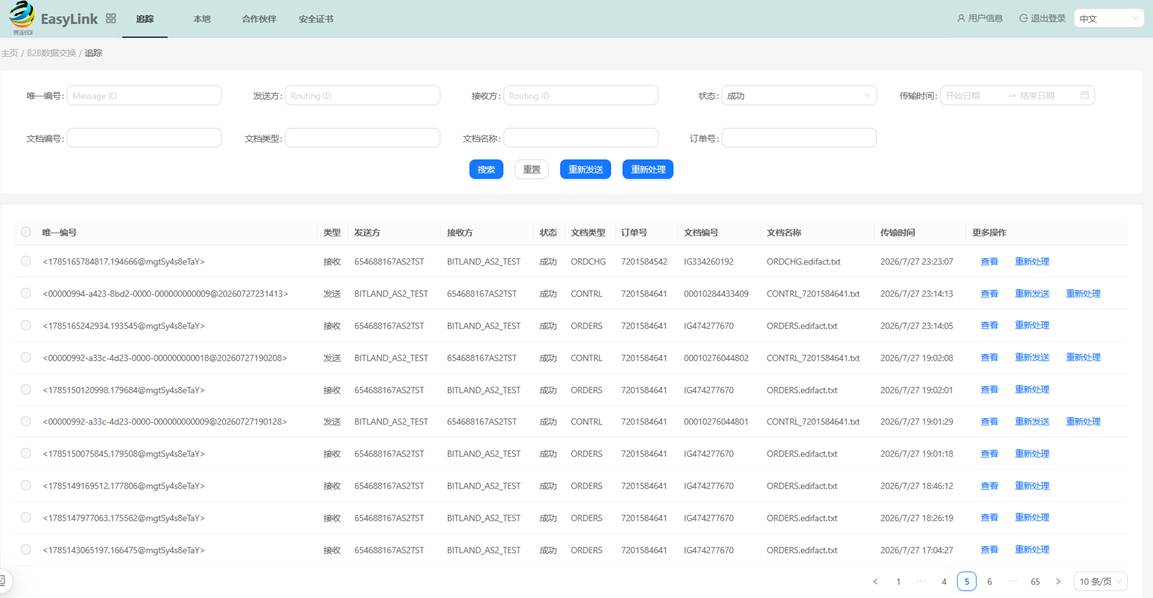The width and height of the screenshot is (1153, 598).
Task: Open user info (用户信息)
Action: [979, 18]
